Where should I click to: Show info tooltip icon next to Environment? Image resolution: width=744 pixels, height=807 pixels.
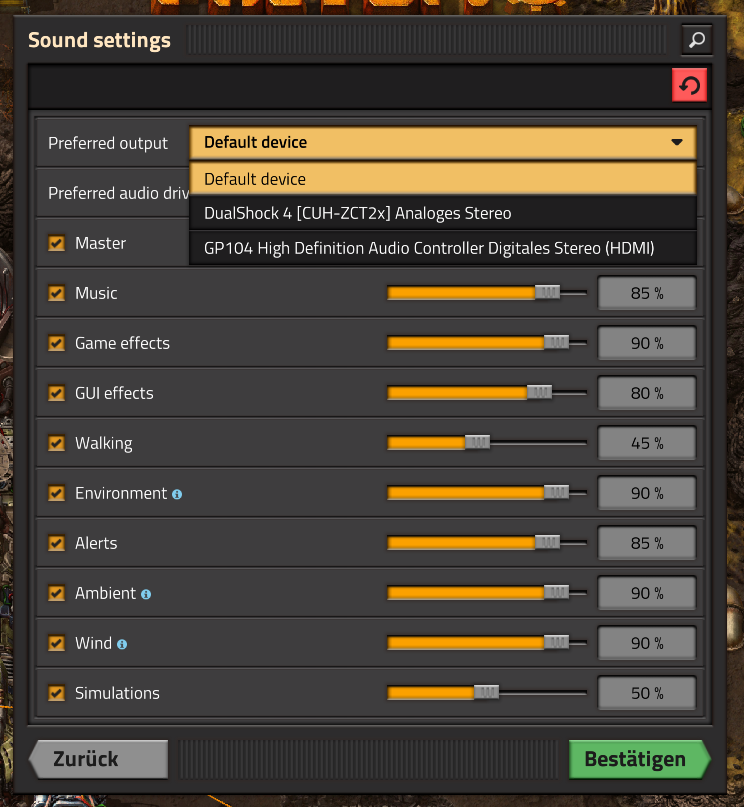click(177, 494)
